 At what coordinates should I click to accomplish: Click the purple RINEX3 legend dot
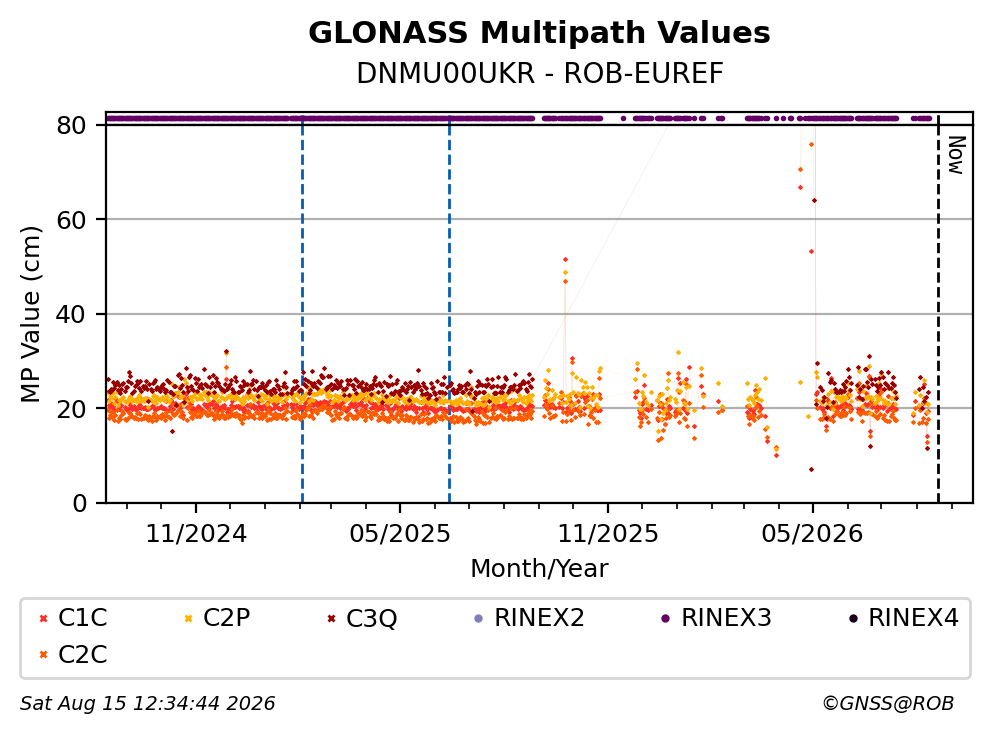click(665, 618)
